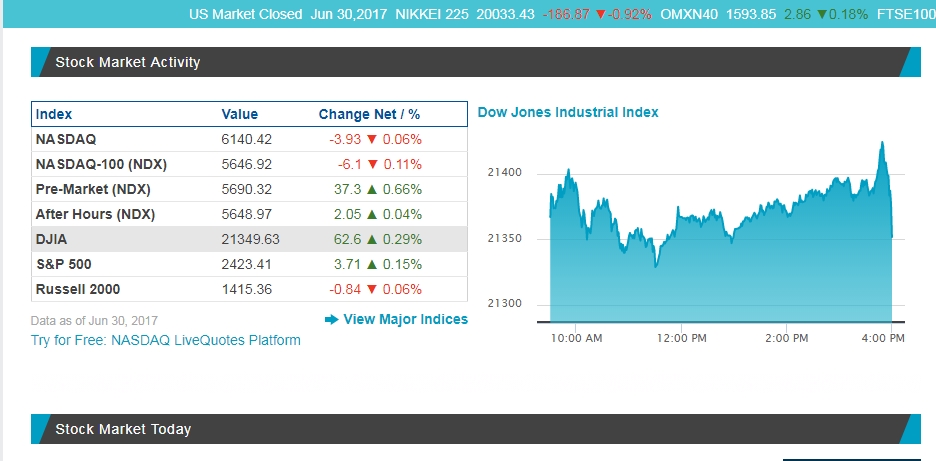The width and height of the screenshot is (936, 461).
Task: Select the After Hours (NDX) row
Action: [x=95, y=214]
